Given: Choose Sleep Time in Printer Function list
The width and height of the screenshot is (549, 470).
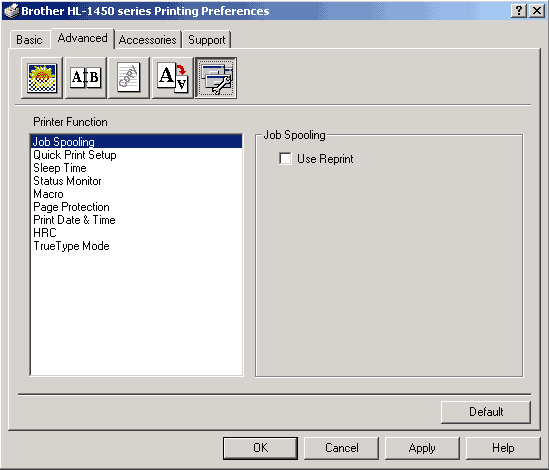Looking at the screenshot, I should click(136, 168).
